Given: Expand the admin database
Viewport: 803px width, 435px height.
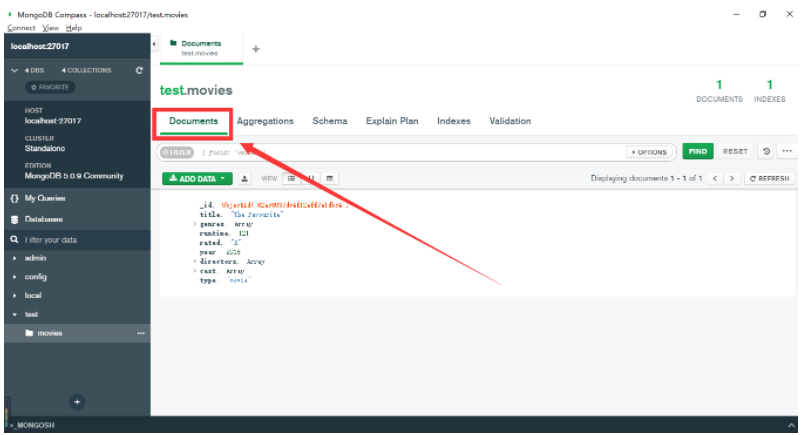Looking at the screenshot, I should tap(14, 258).
